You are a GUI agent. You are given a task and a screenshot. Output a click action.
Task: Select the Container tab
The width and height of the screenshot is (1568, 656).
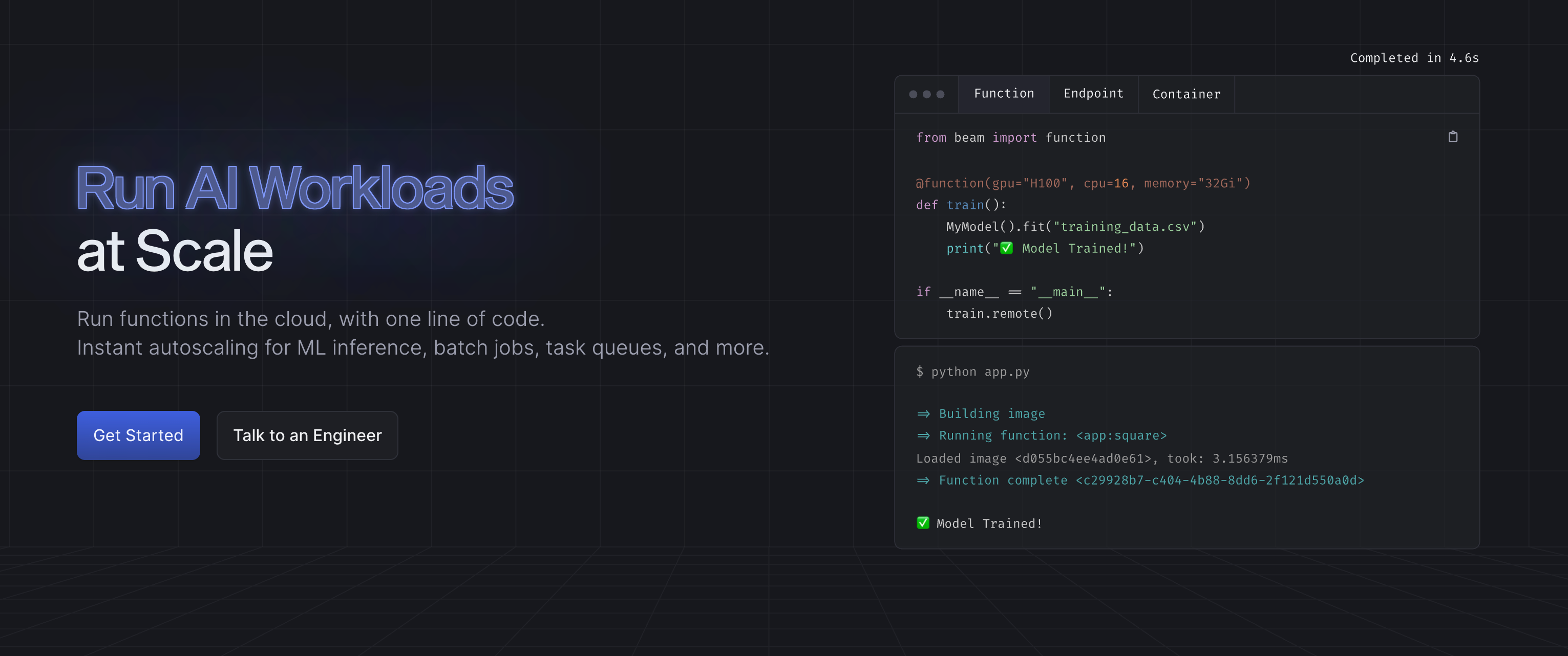pos(1186,94)
